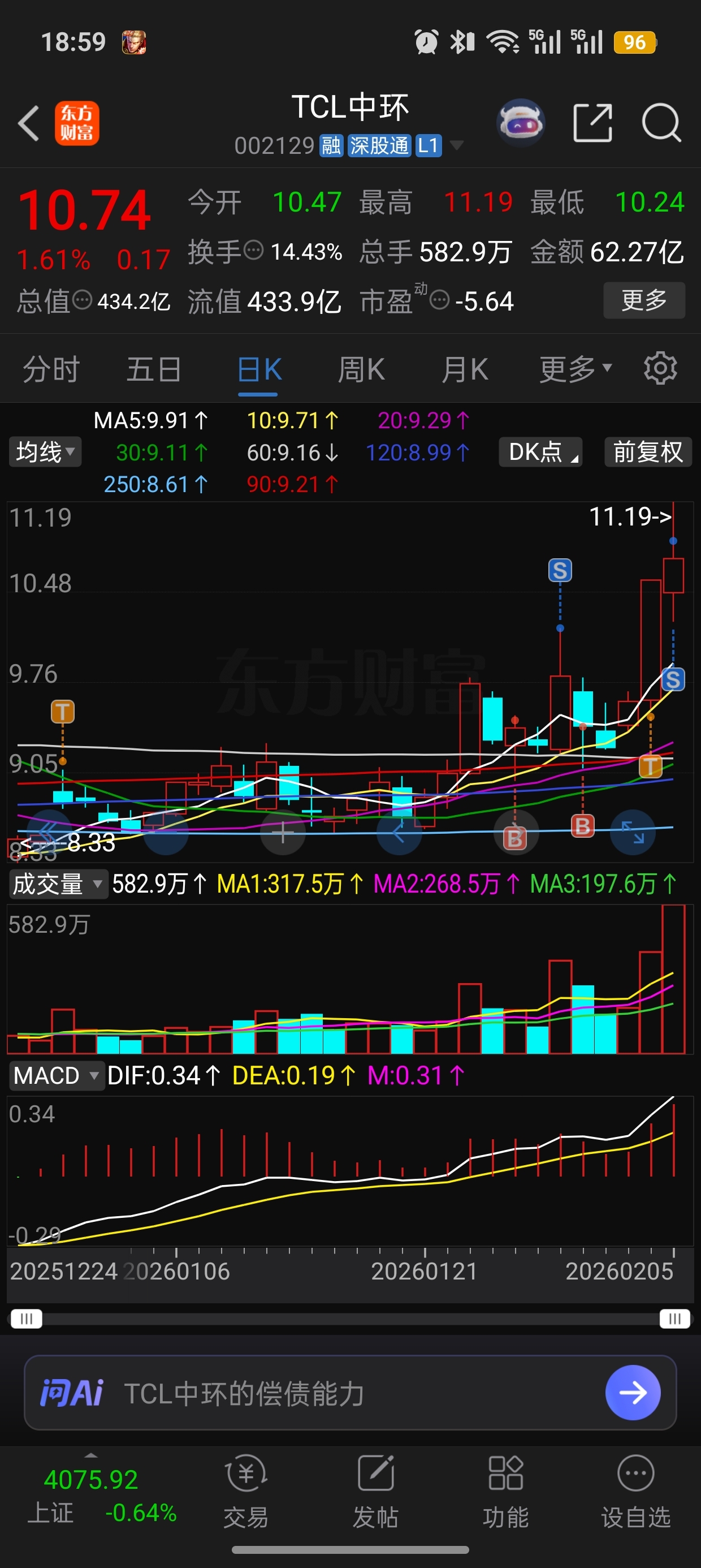The height and width of the screenshot is (1568, 701).
Task: Tap the left range slider handle
Action: point(27,1319)
